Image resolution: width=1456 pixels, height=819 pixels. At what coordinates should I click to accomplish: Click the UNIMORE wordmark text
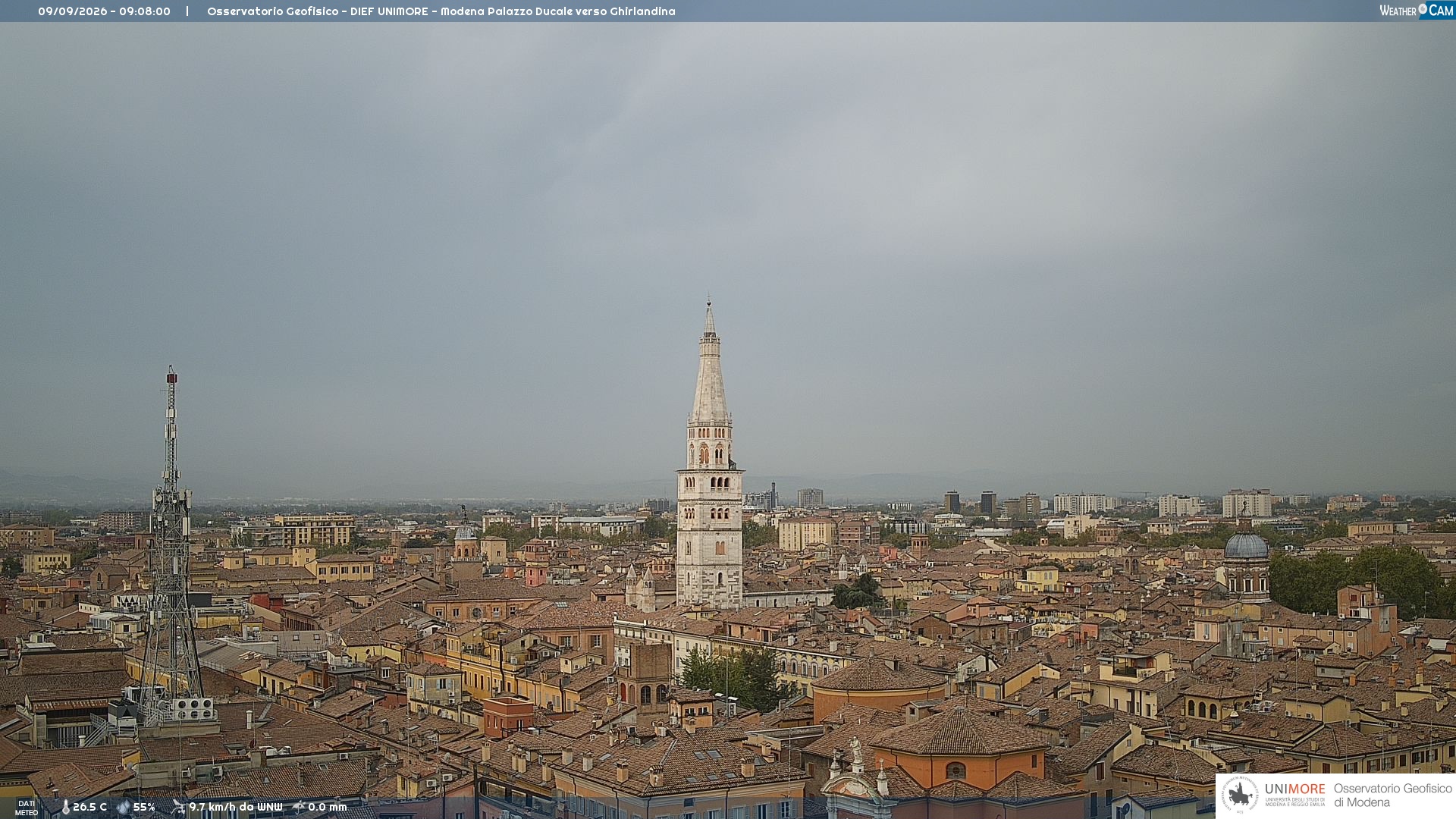(1295, 789)
